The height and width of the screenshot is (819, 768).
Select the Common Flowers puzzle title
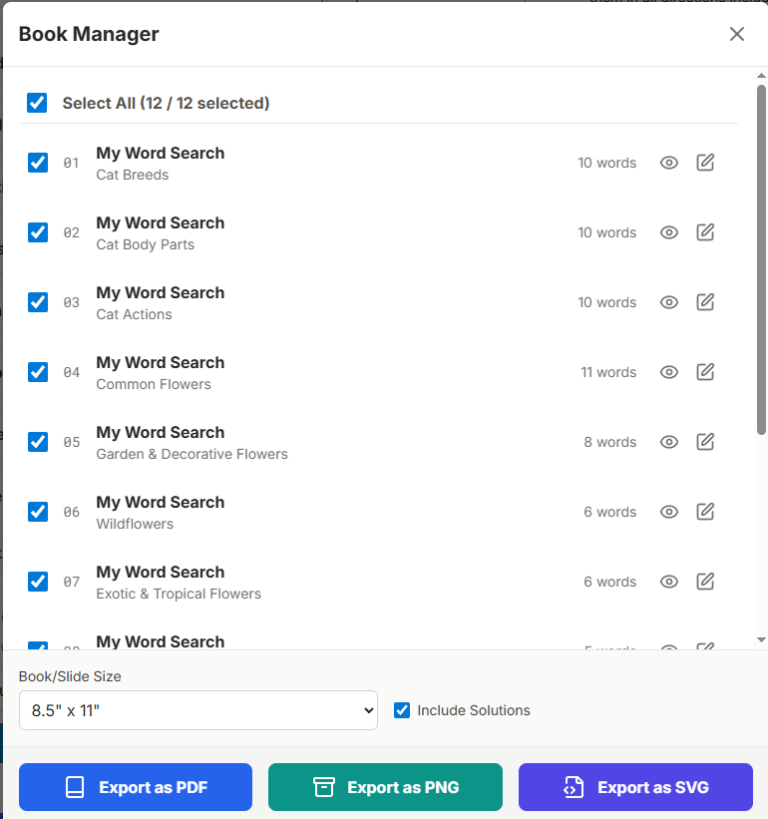[x=160, y=363]
